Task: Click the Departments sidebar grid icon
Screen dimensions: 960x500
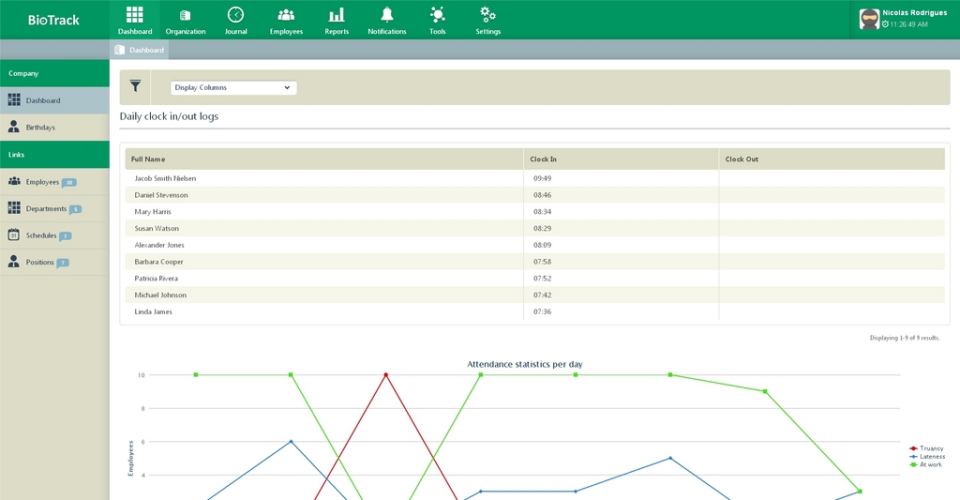Action: point(14,208)
